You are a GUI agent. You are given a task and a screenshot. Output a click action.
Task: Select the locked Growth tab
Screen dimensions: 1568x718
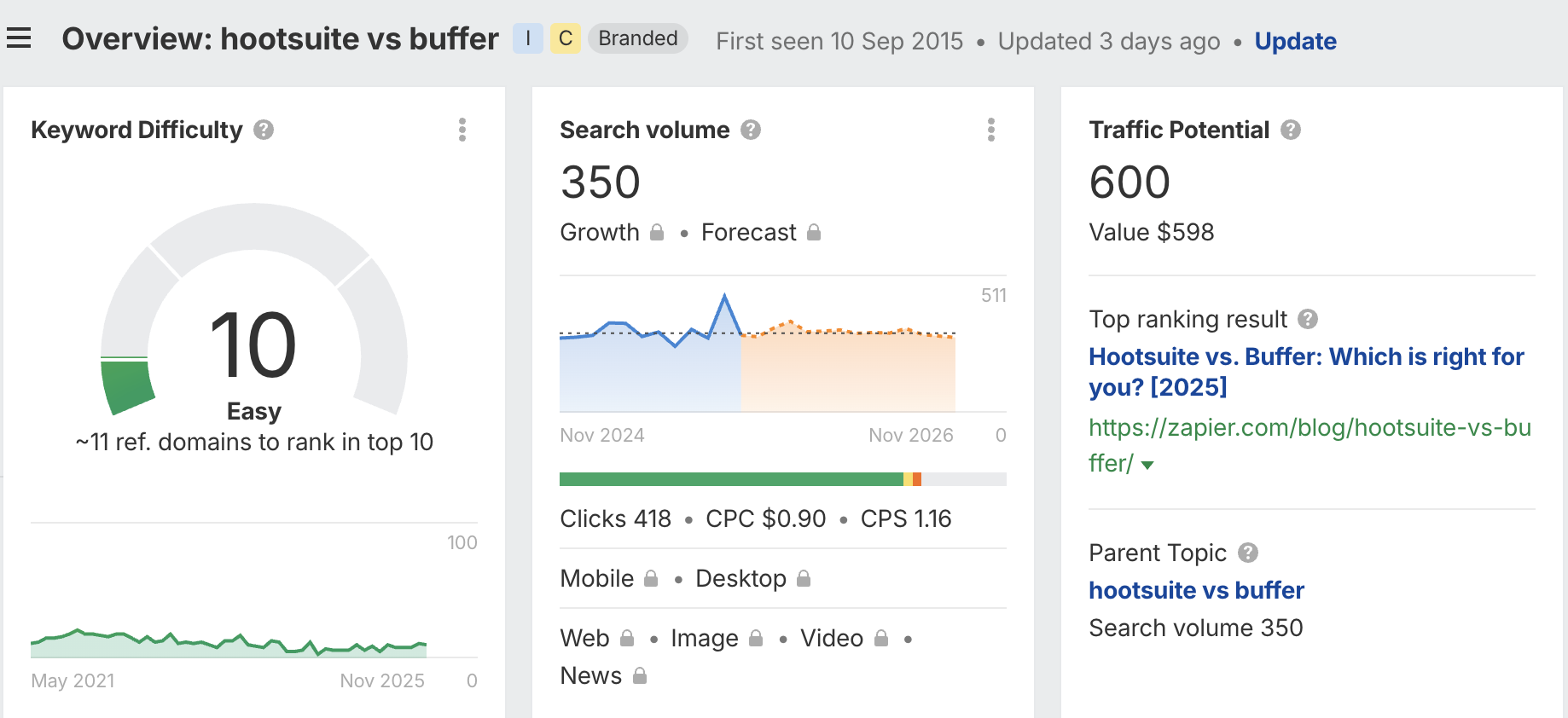[x=611, y=232]
